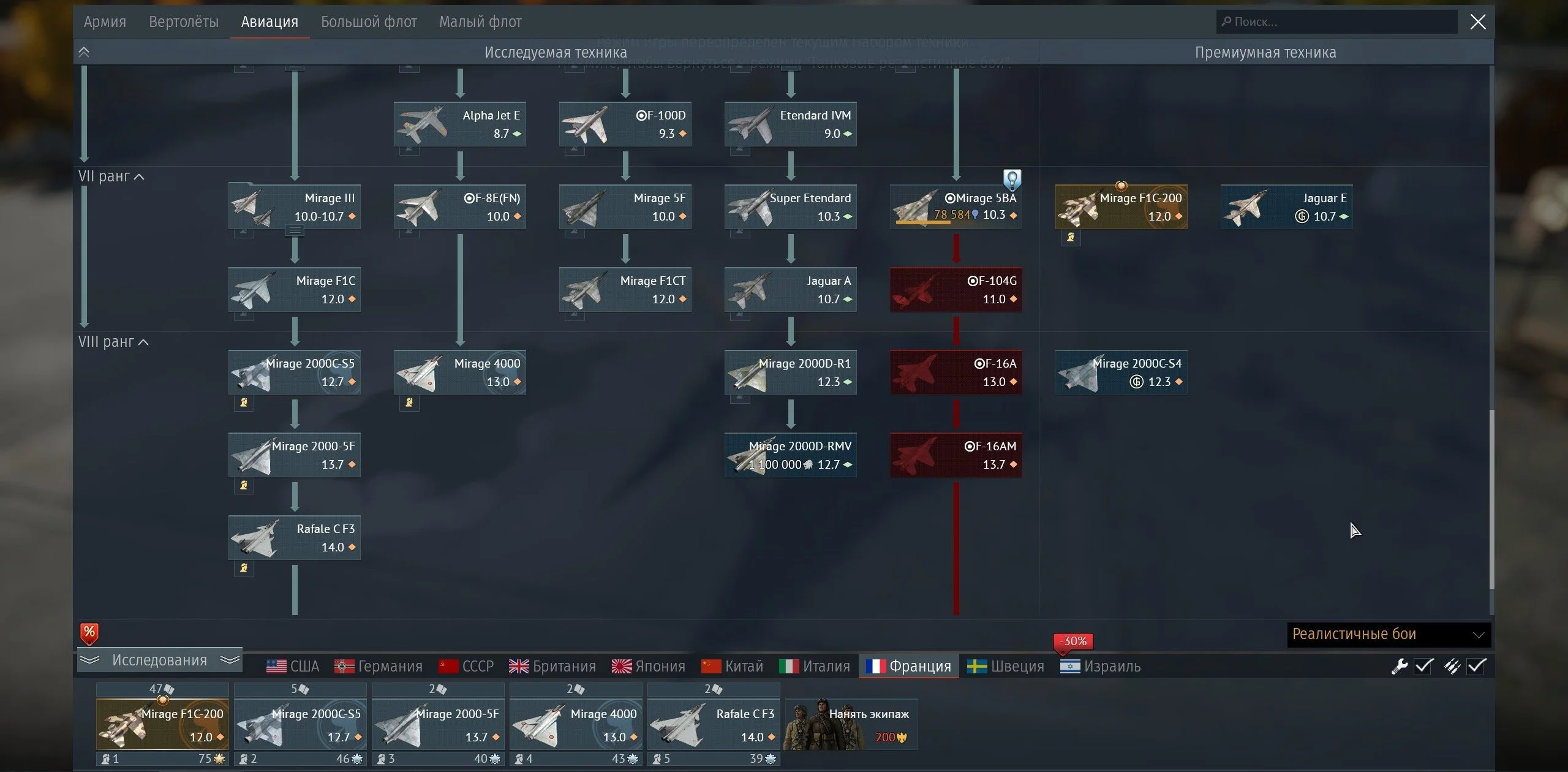The height and width of the screenshot is (772, 1568).
Task: Click the crew icon under Rafale C F3
Action: tap(244, 568)
